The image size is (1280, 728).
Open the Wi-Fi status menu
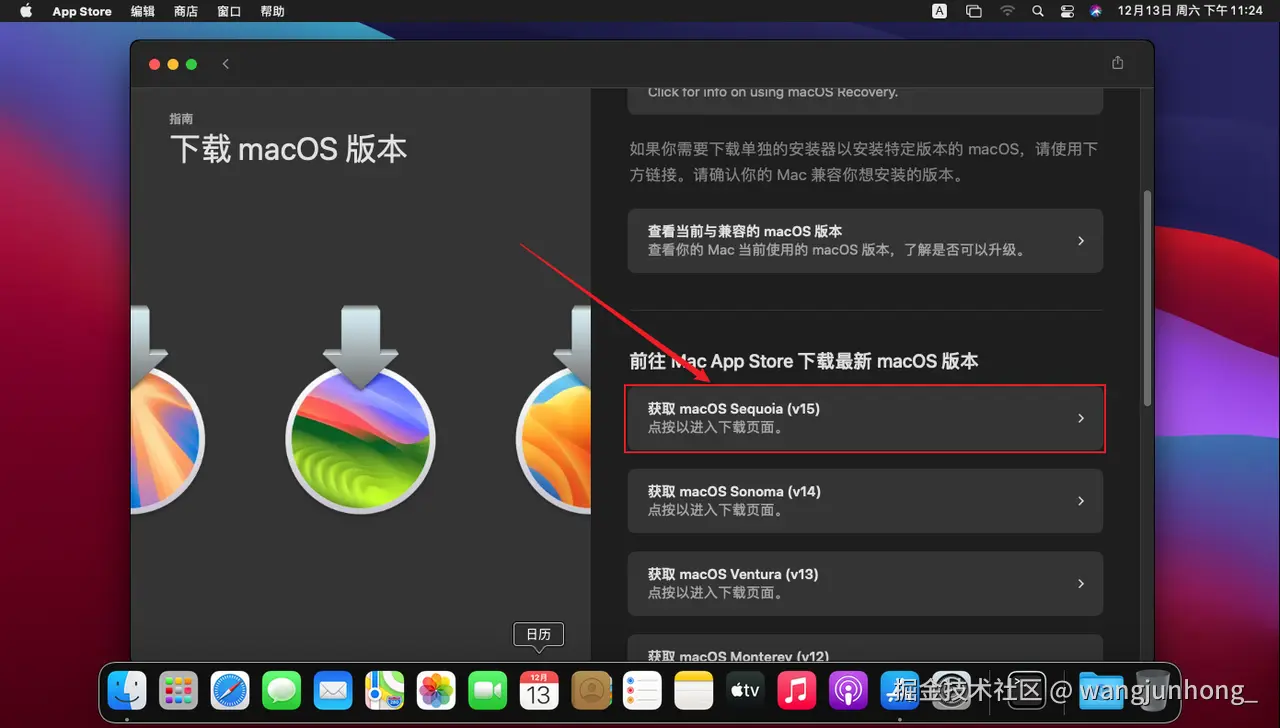pyautogui.click(x=1007, y=11)
